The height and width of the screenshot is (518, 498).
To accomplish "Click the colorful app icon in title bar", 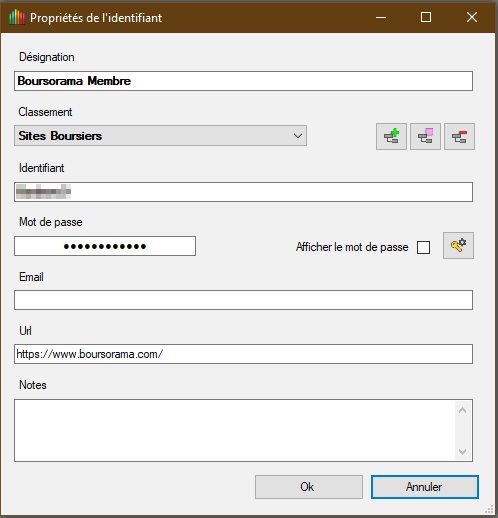I will point(17,17).
